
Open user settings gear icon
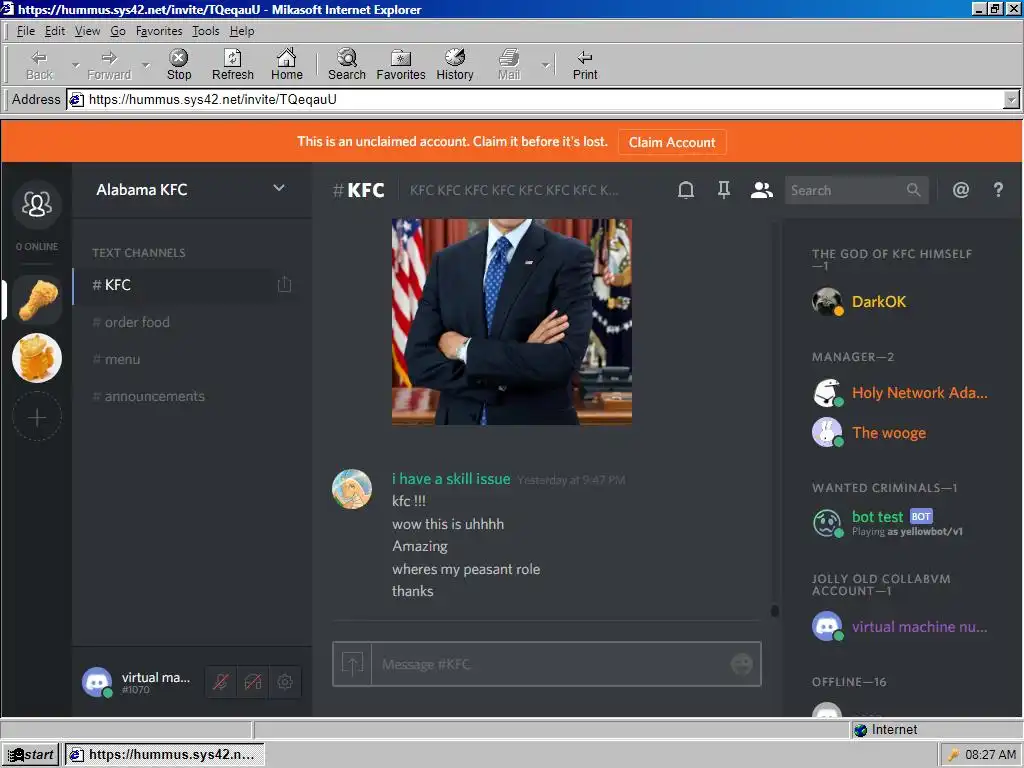coord(285,682)
